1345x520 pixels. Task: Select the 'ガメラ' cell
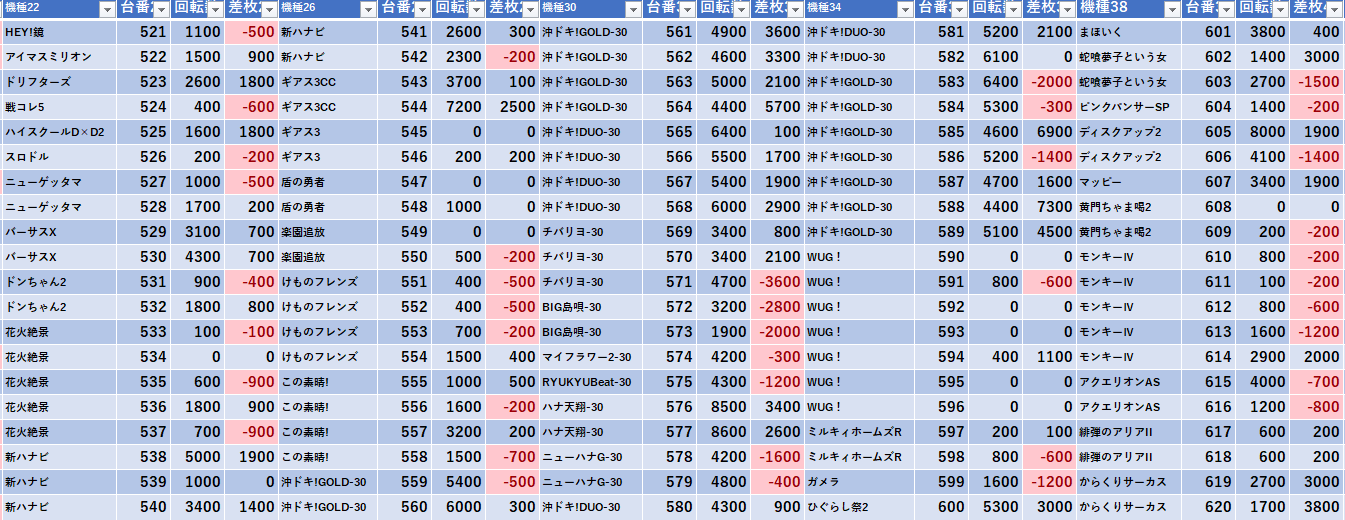click(859, 482)
